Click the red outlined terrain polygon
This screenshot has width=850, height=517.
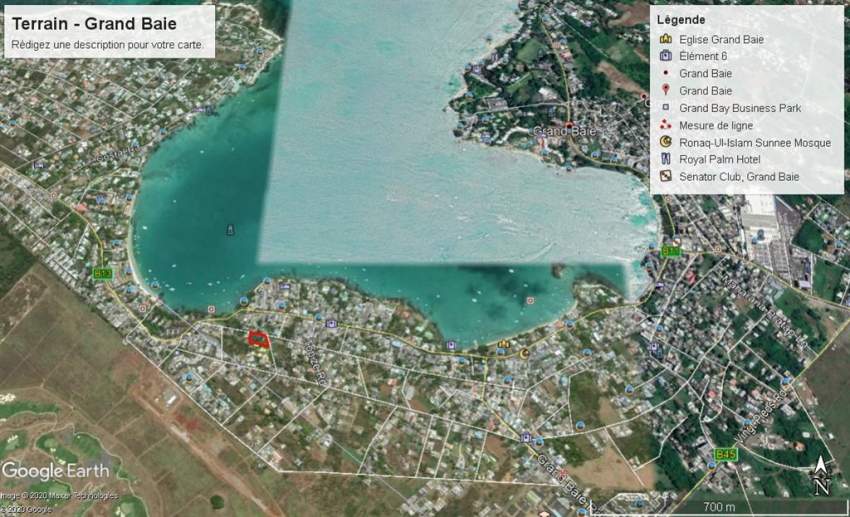point(260,339)
